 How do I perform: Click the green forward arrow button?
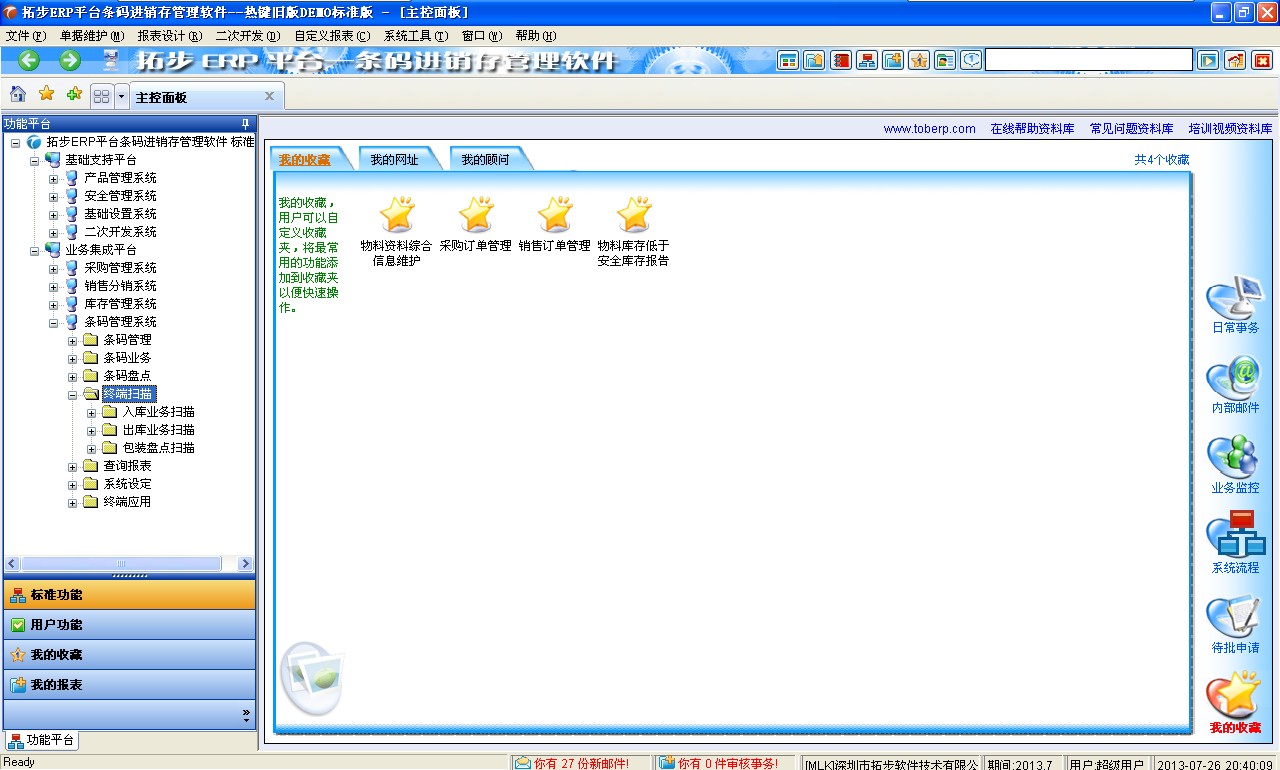tap(70, 60)
